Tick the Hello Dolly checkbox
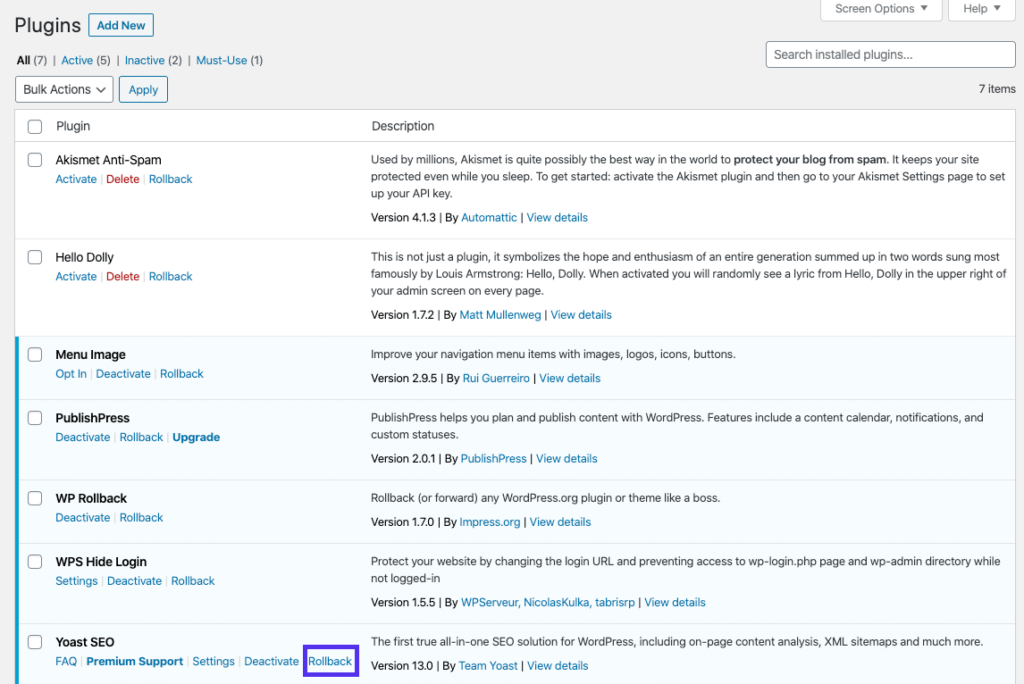Image resolution: width=1024 pixels, height=684 pixels. pos(35,257)
